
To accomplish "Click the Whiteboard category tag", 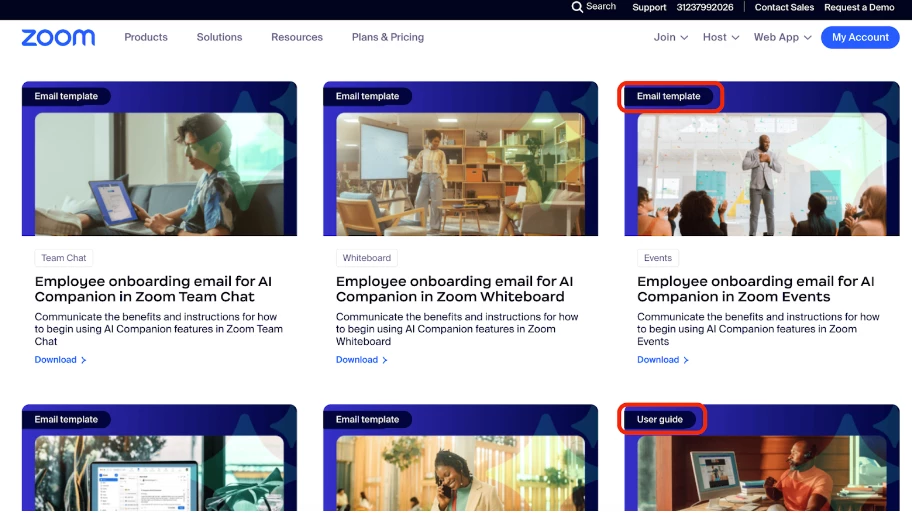I will point(366,258).
